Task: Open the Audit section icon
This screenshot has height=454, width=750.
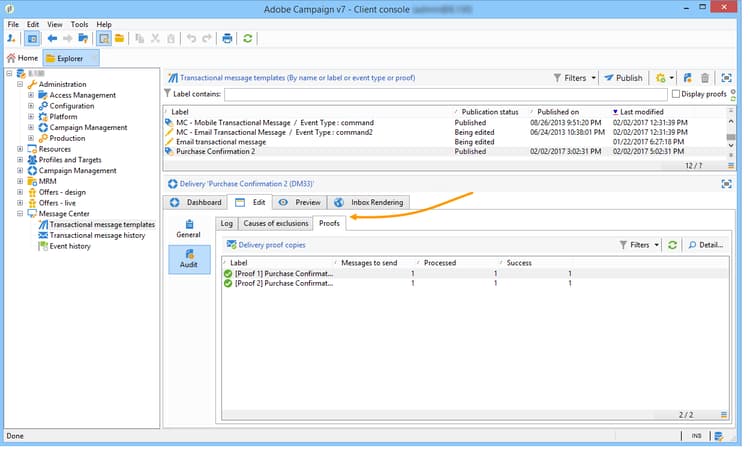Action: tap(189, 260)
